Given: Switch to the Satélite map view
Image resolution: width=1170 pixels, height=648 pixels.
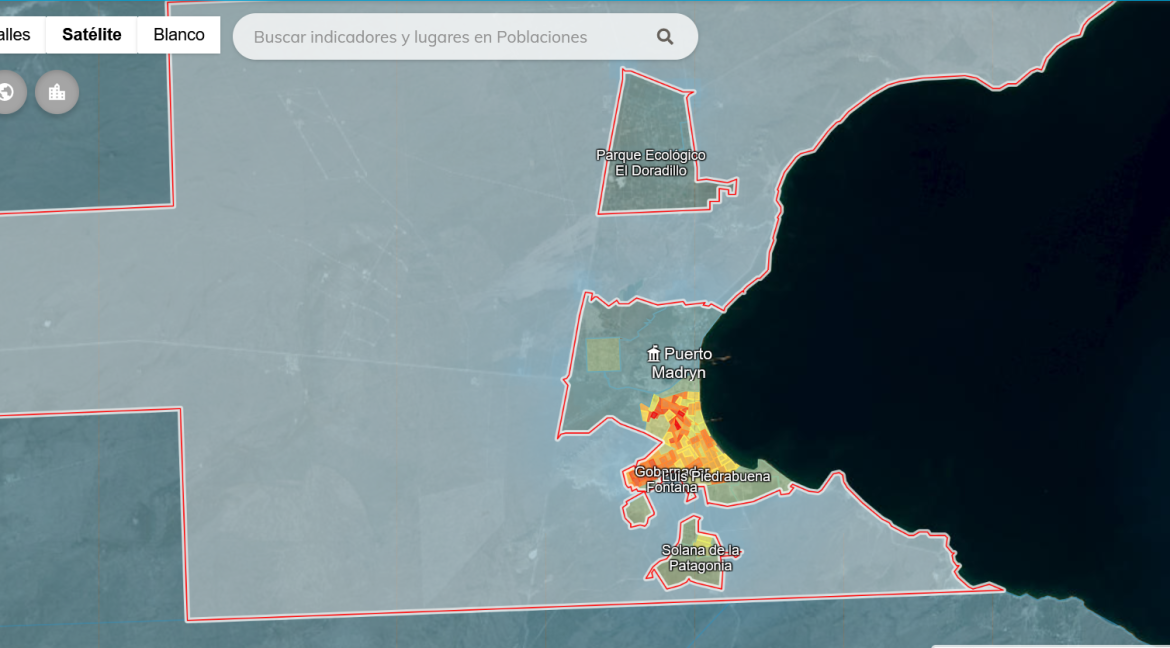Looking at the screenshot, I should [x=91, y=35].
